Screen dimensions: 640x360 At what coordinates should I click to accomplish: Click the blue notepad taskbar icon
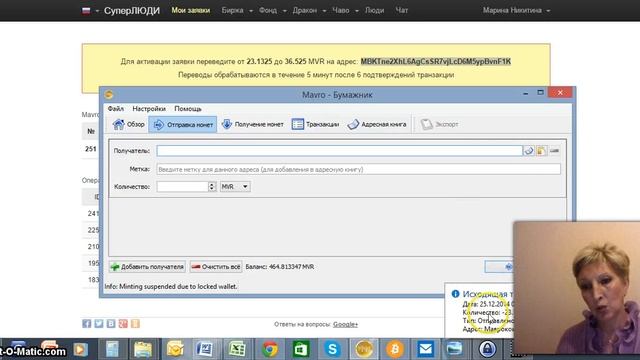click(112, 349)
